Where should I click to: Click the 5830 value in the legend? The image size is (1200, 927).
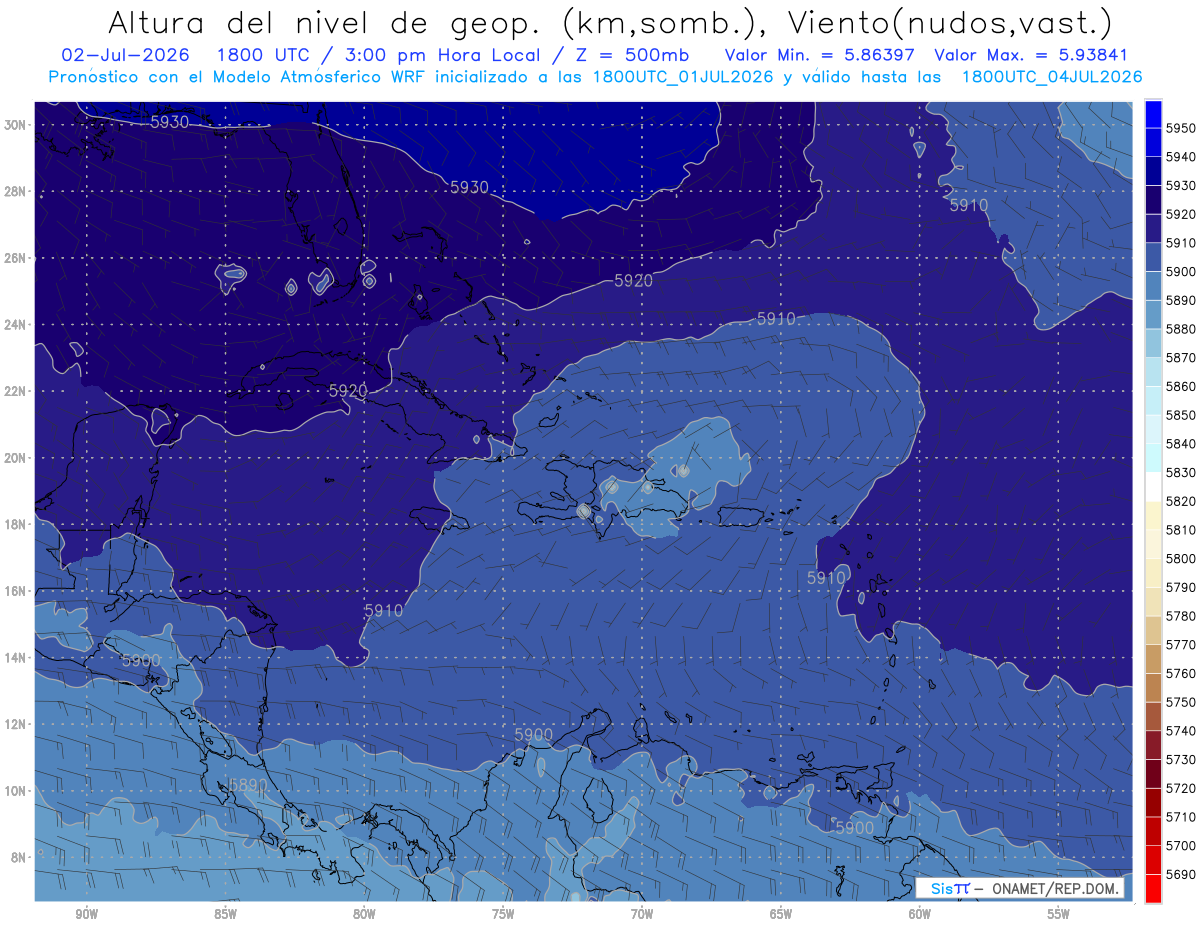[x=1180, y=472]
